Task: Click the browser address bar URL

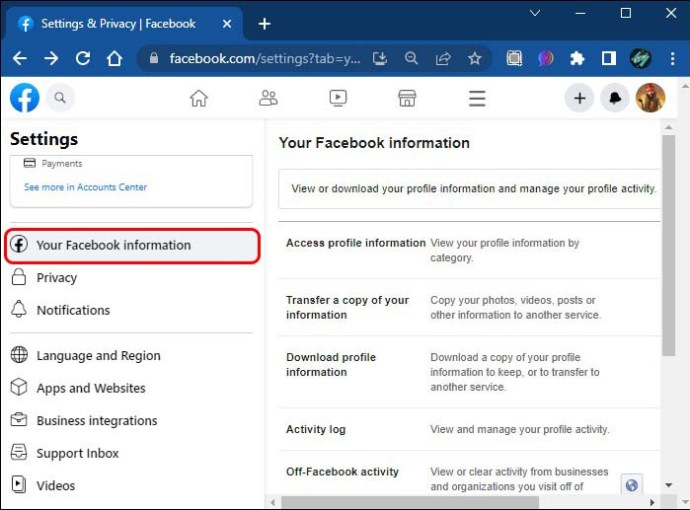Action: (x=265, y=58)
